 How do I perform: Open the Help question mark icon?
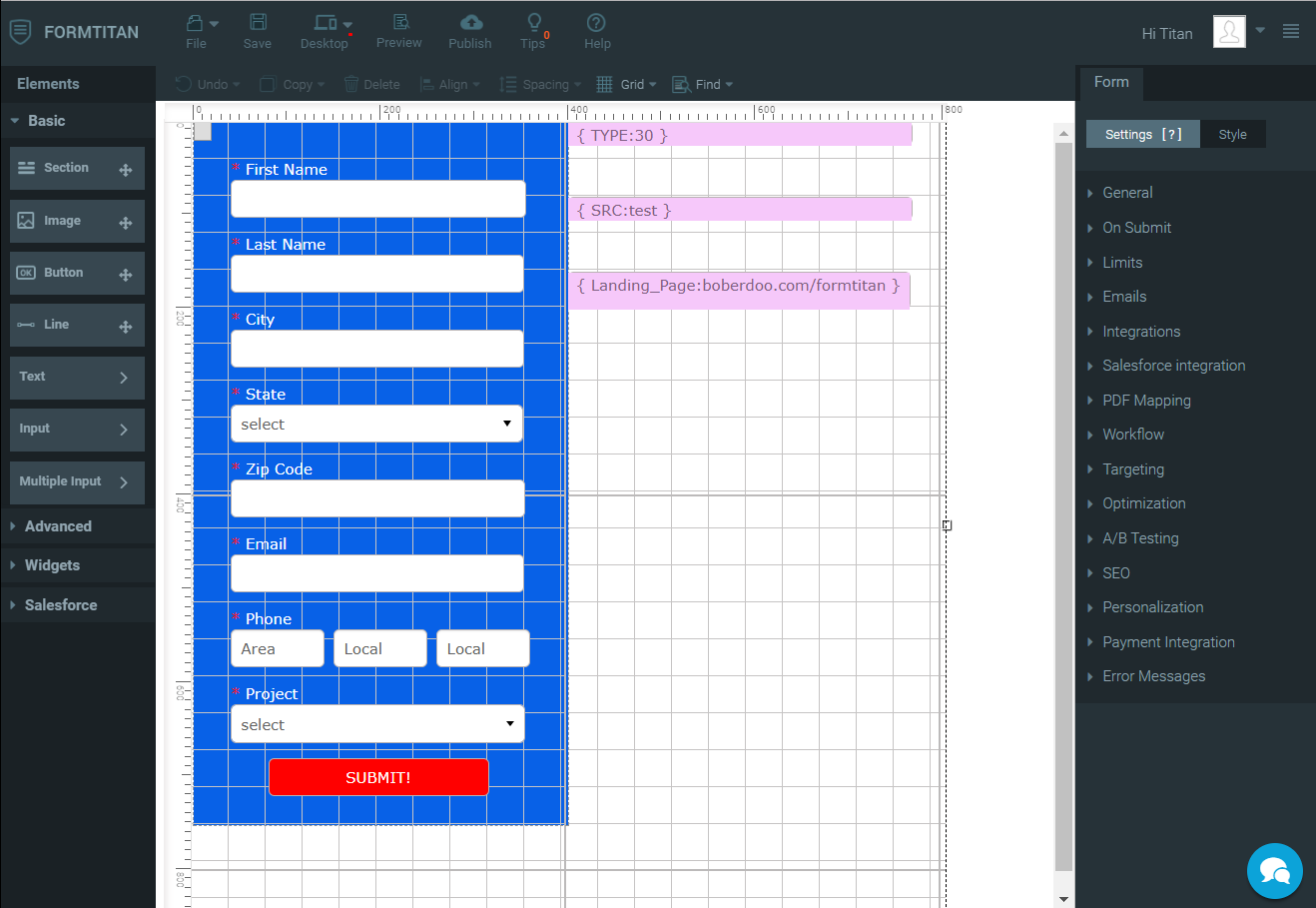tap(596, 23)
